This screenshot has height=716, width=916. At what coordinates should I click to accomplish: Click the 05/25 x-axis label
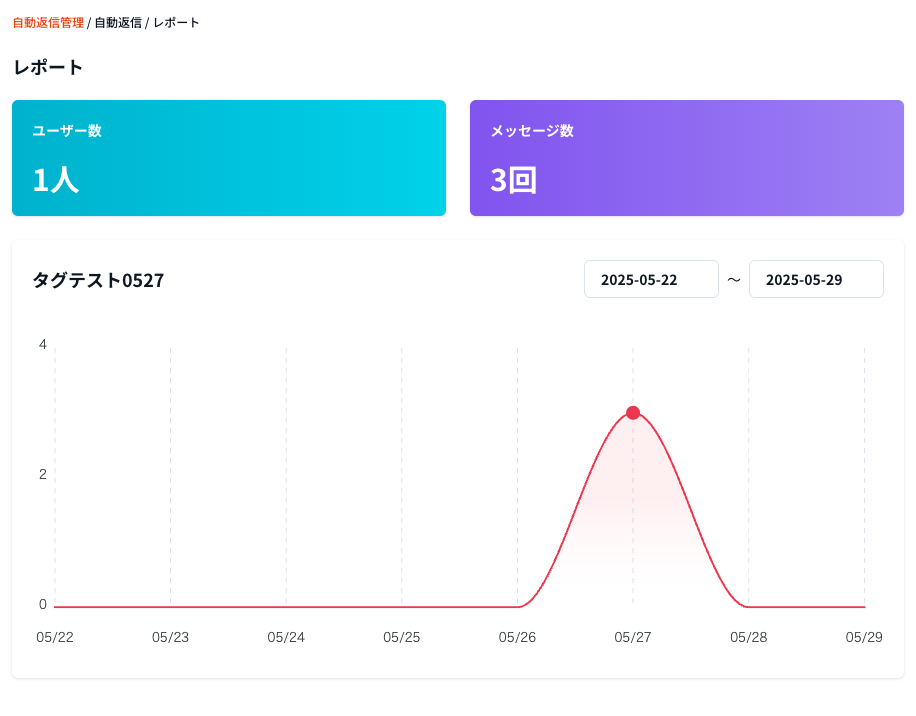point(402,637)
